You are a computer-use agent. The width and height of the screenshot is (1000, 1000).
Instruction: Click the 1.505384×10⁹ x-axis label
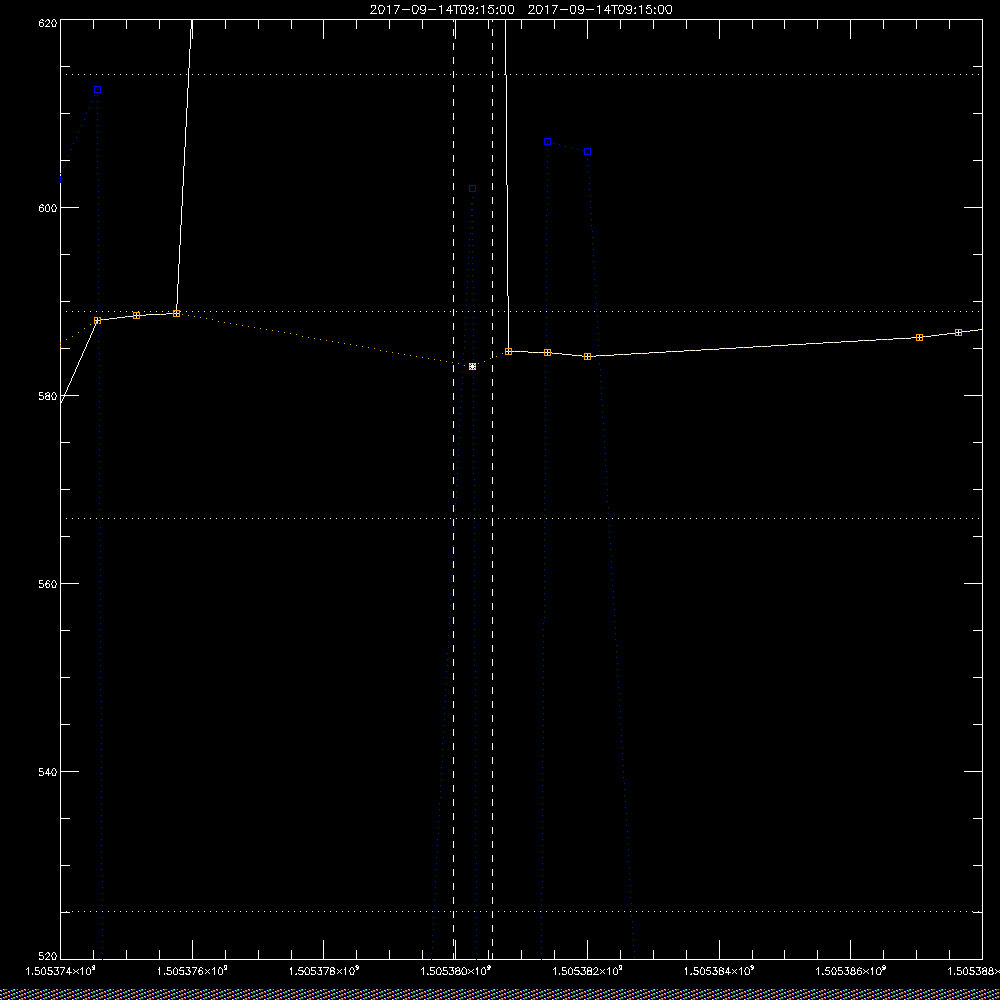(x=719, y=971)
